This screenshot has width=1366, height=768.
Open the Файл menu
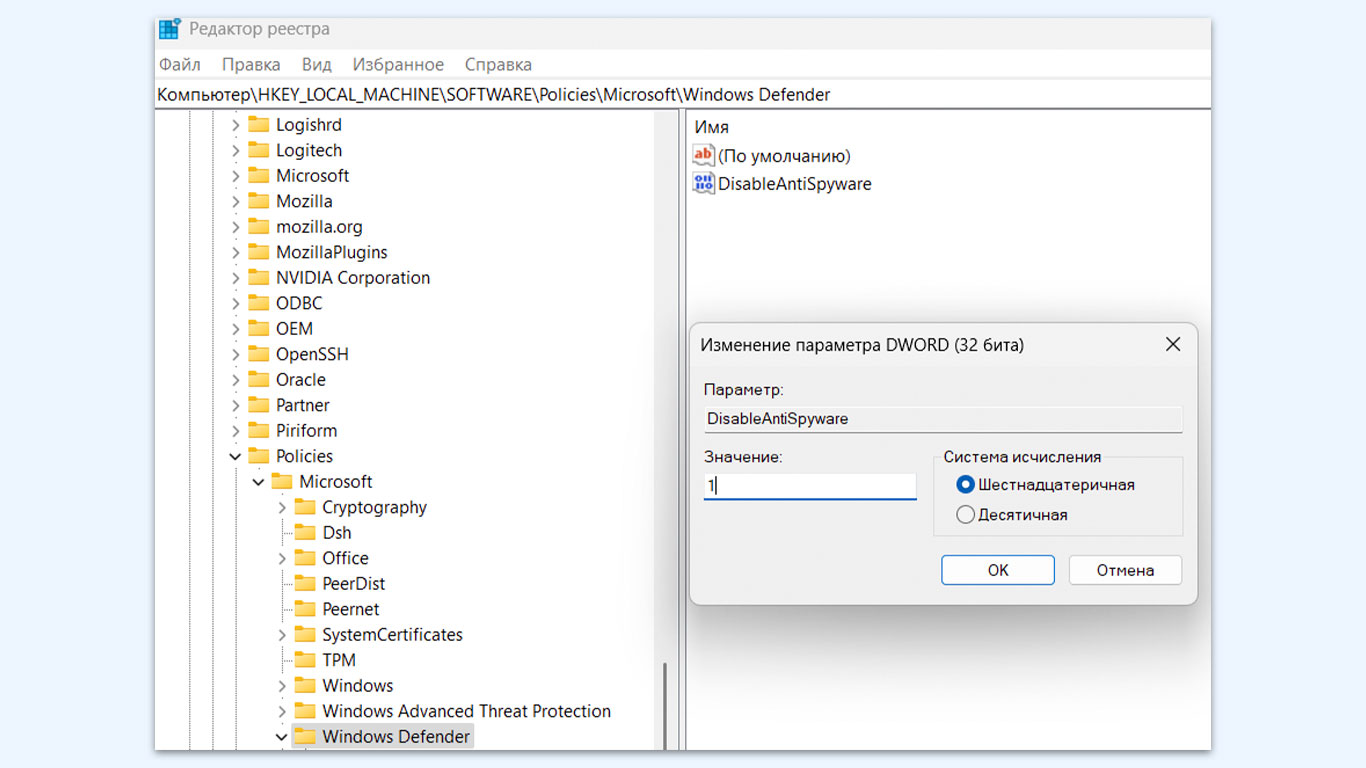[180, 64]
